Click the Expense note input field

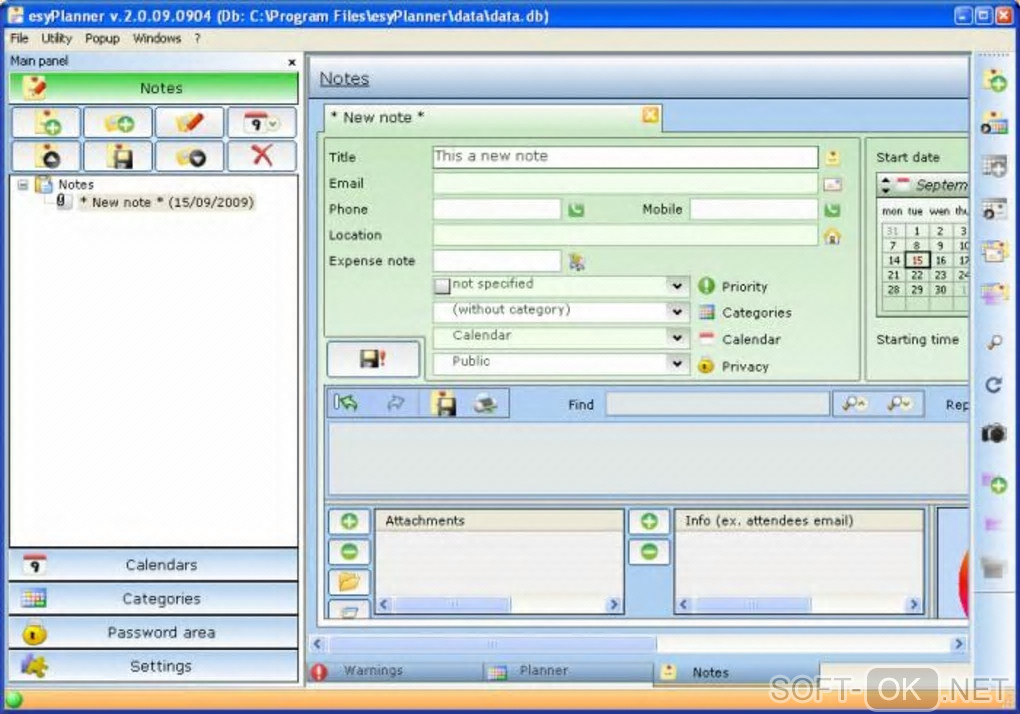[x=496, y=261]
